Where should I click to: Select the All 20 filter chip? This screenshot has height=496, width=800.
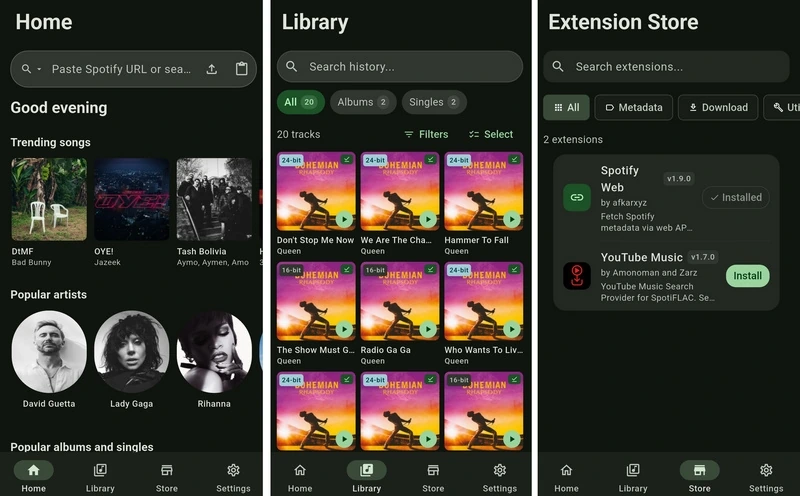click(301, 102)
